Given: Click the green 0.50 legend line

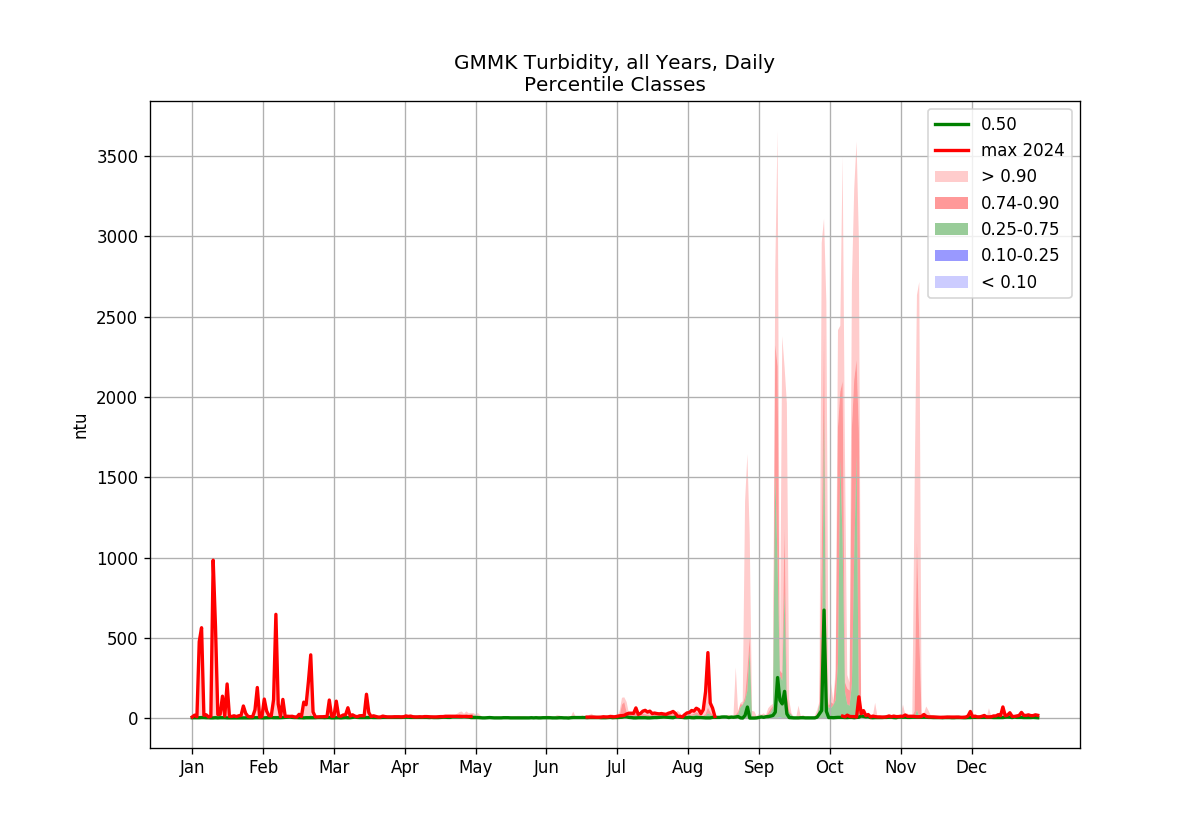Looking at the screenshot, I should click(951, 125).
